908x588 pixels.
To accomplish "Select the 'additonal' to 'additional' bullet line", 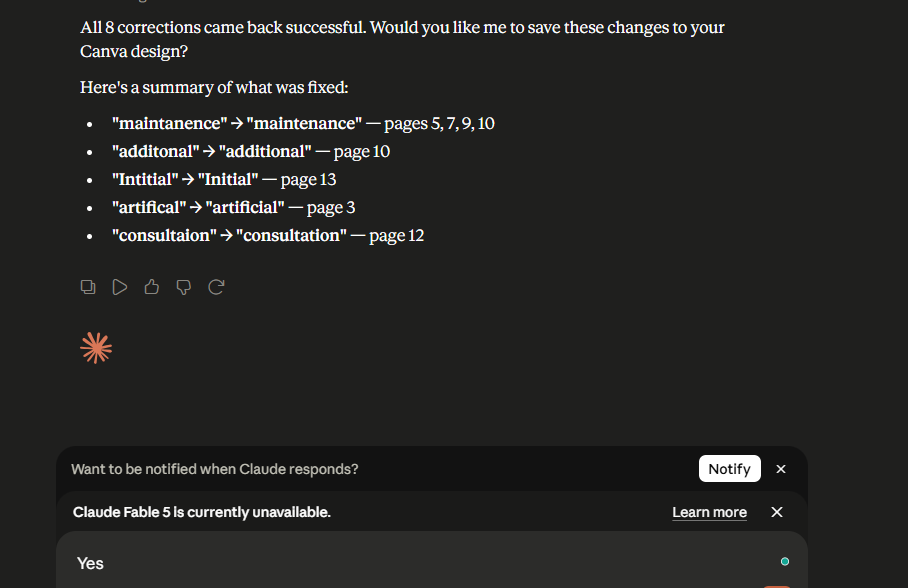I will [251, 152].
